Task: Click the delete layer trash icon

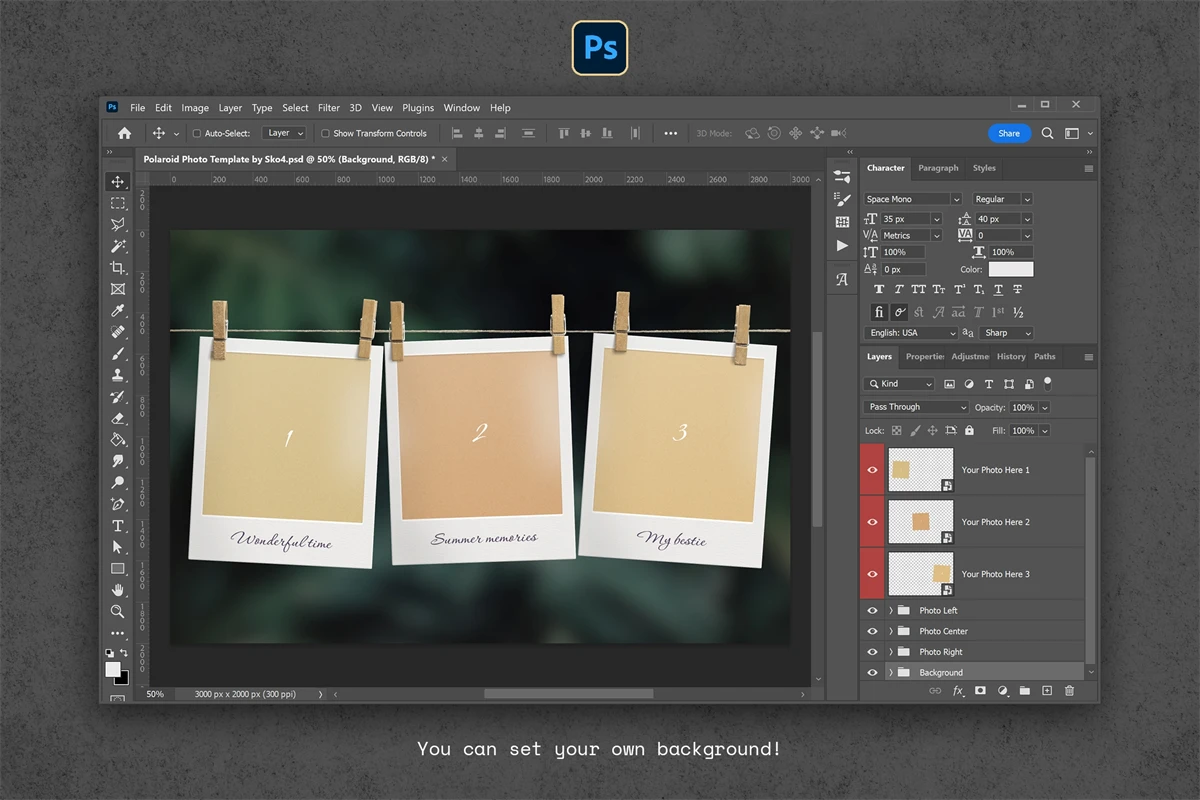Action: pos(1069,691)
